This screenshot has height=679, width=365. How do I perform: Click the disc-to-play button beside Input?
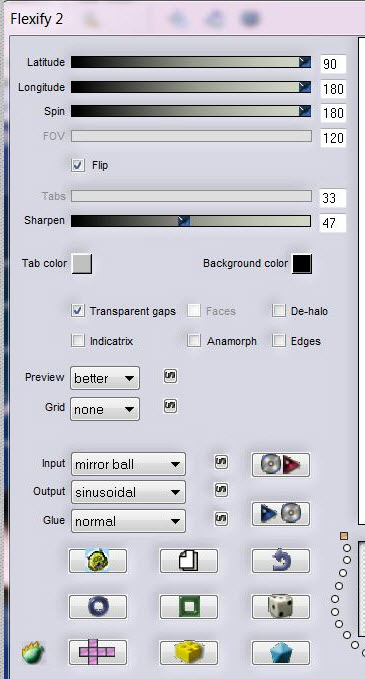[x=281, y=465]
